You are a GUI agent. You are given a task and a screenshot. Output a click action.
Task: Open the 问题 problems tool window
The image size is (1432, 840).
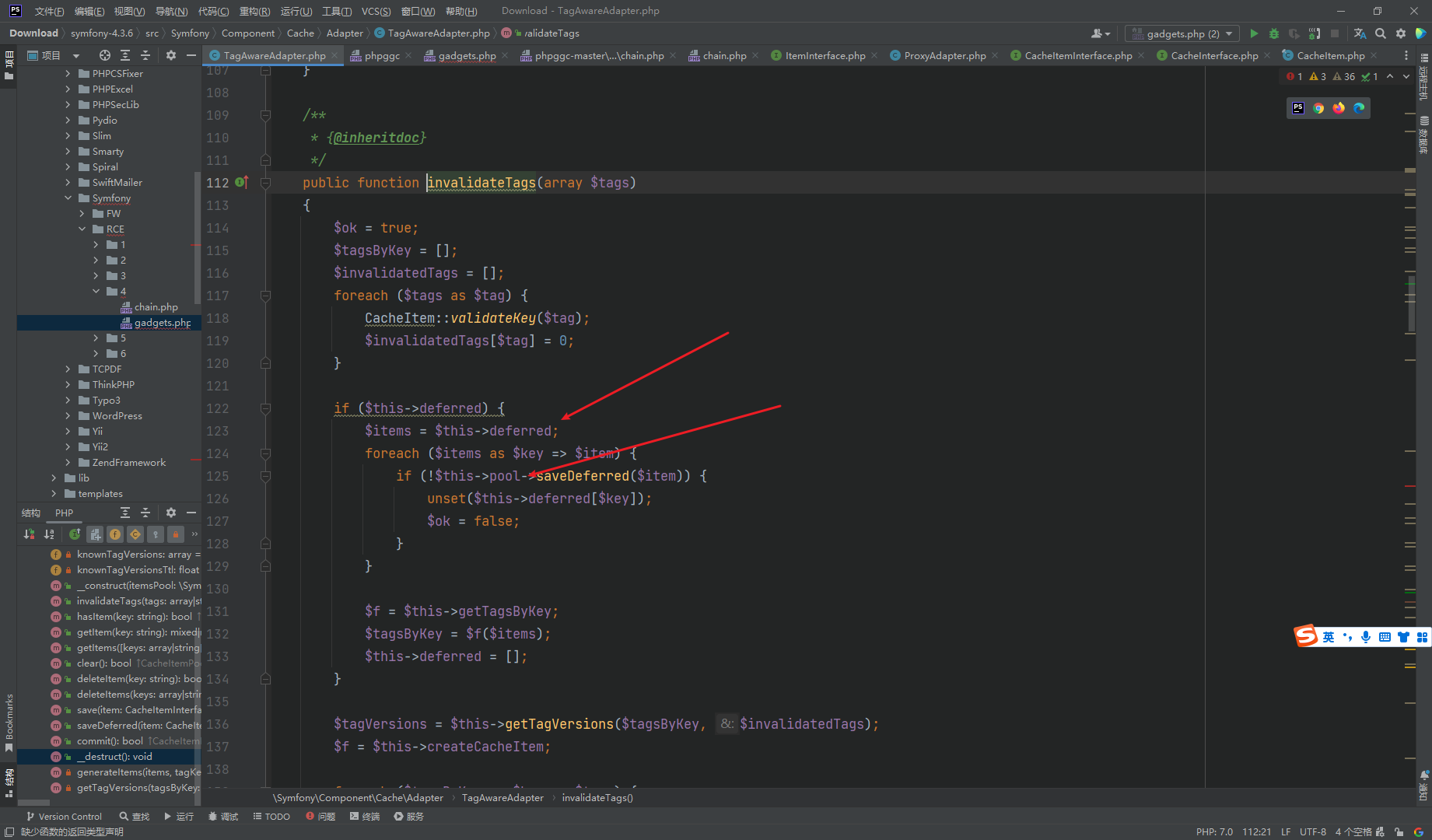pyautogui.click(x=320, y=817)
